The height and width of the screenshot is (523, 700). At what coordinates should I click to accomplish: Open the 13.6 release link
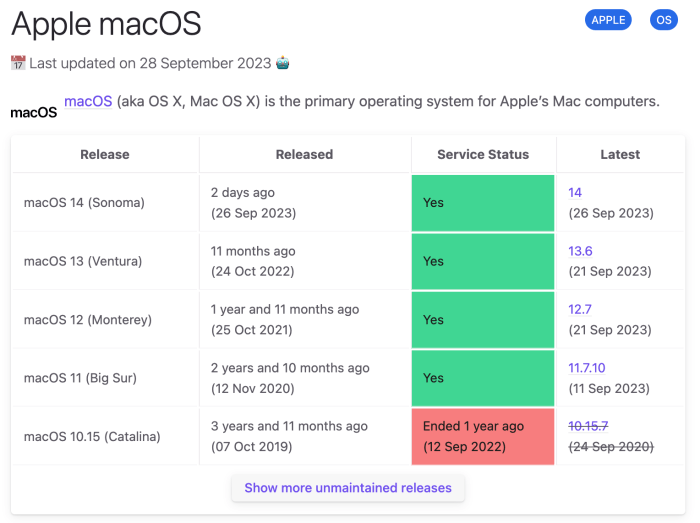coord(580,251)
